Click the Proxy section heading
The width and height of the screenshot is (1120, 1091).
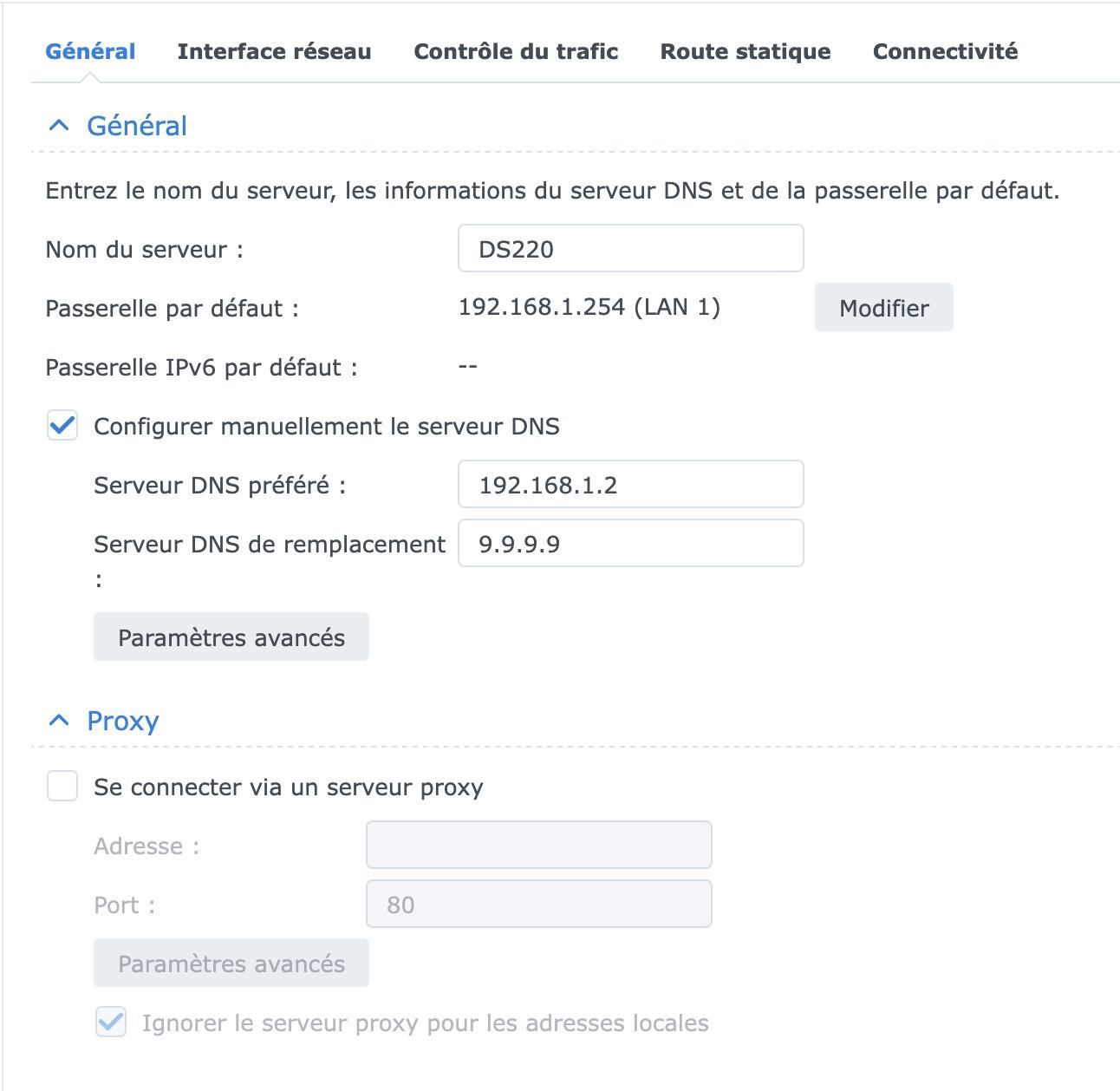tap(123, 722)
